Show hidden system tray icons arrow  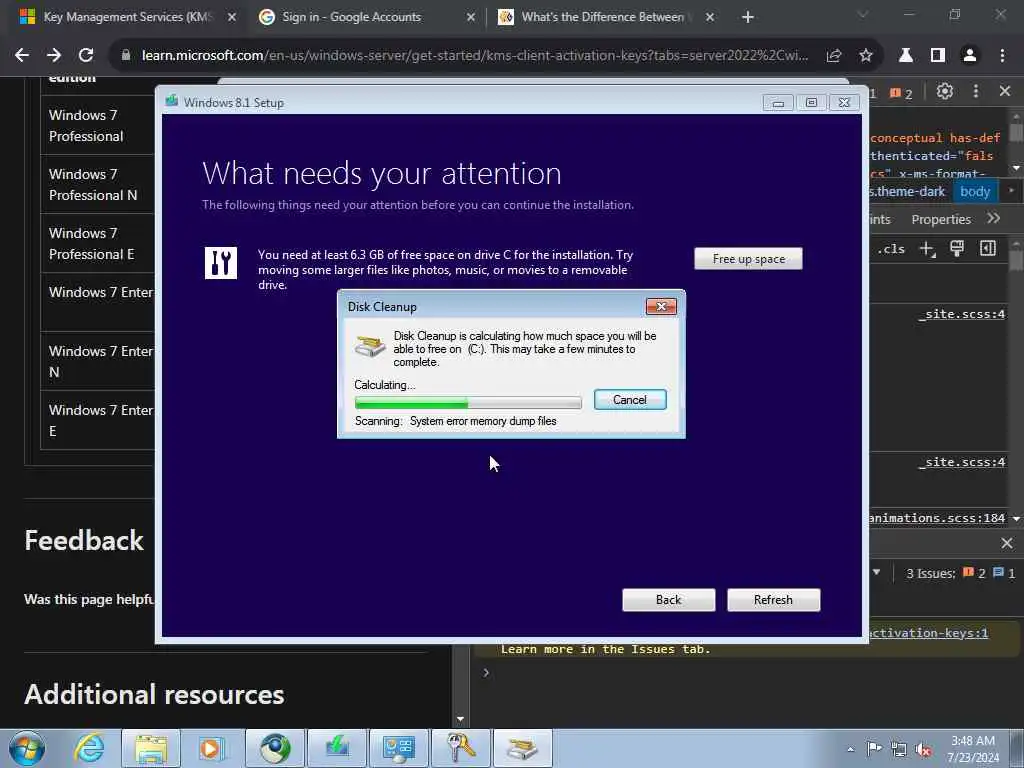(850, 749)
